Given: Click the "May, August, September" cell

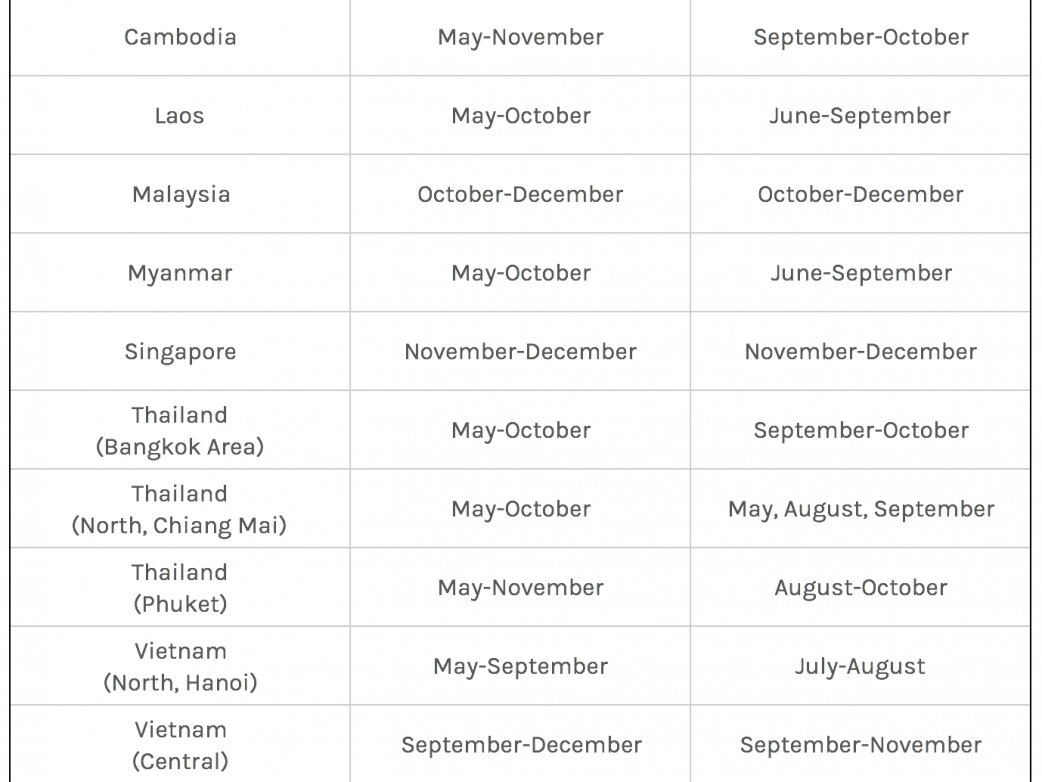Looking at the screenshot, I should coord(860,509).
